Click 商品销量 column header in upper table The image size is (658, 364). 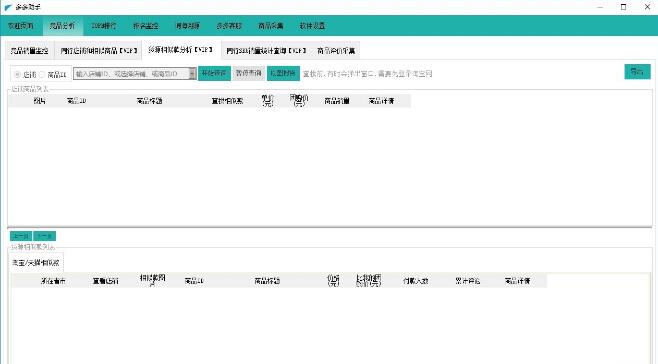pos(337,101)
